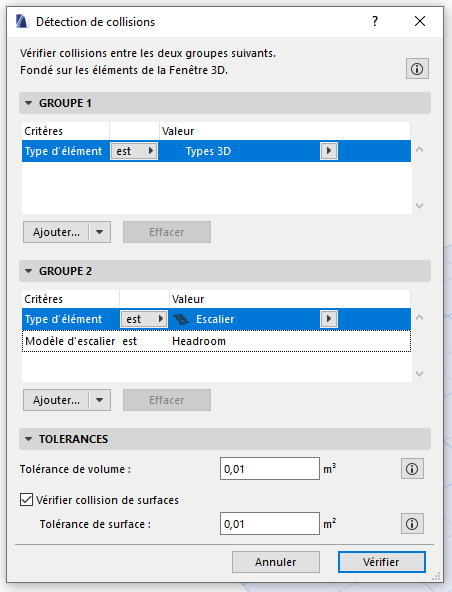452x592 pixels.
Task: Click Ajouter... button in Groupe 1
Action: [x=56, y=232]
